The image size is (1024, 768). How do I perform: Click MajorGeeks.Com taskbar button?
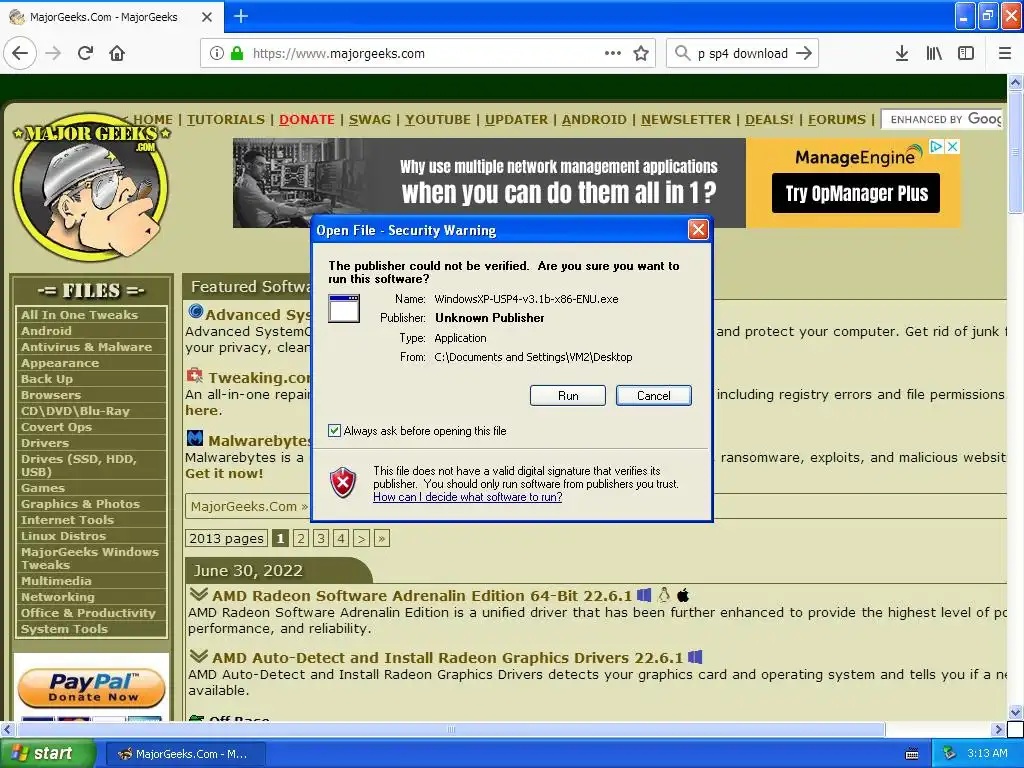[x=184, y=754]
